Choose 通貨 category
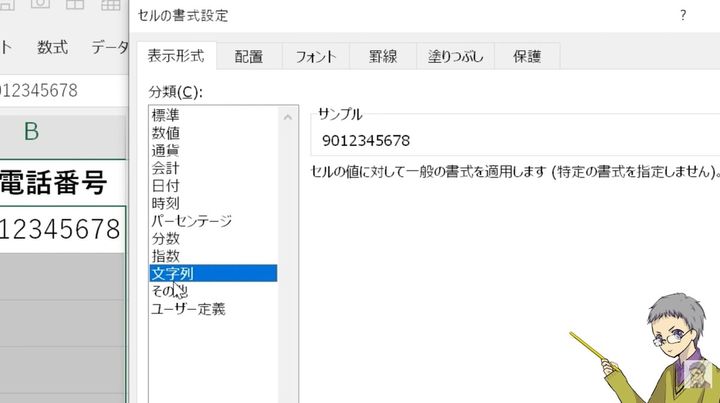The height and width of the screenshot is (403, 720). (214, 151)
